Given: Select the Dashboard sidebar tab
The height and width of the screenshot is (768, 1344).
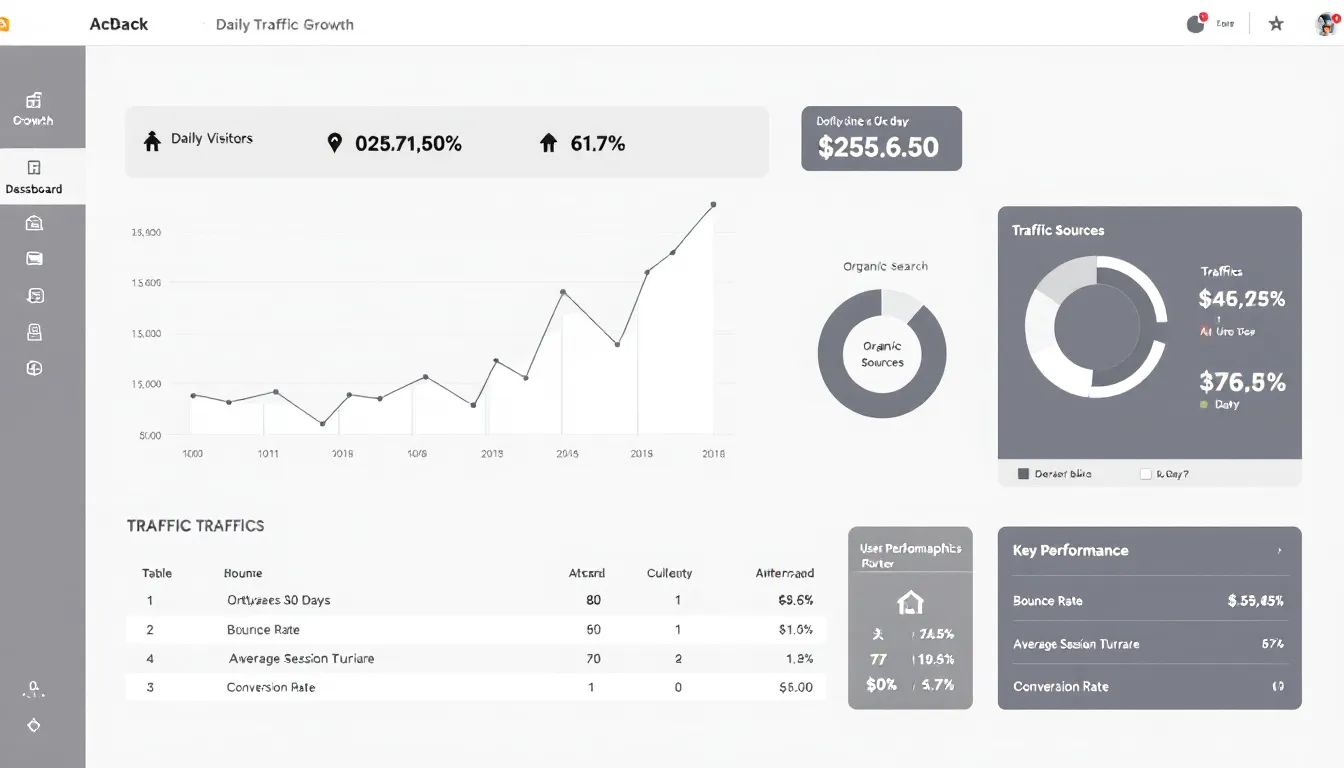Looking at the screenshot, I should (34, 177).
